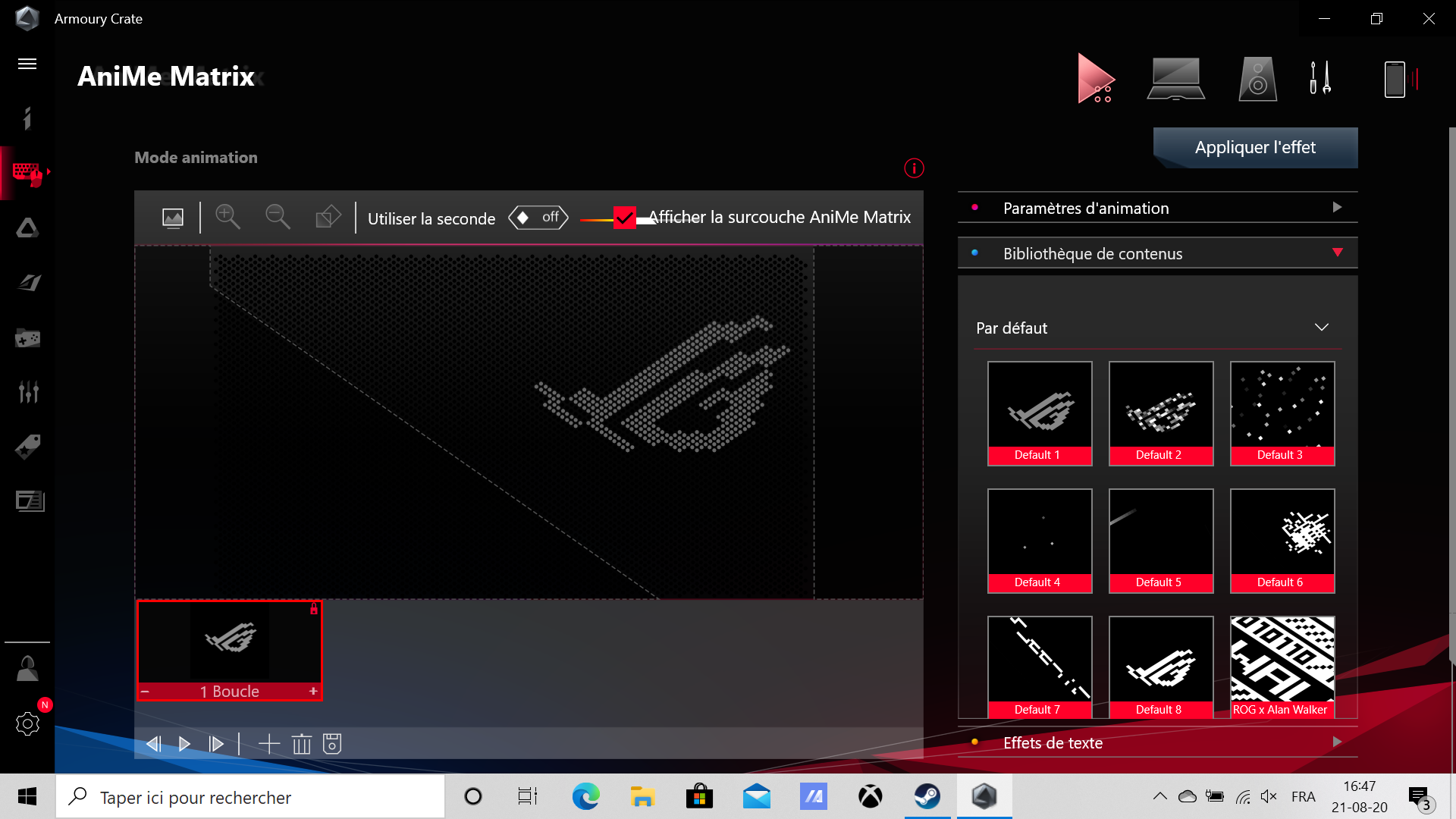
Task: Expand Paramètres d'animation section
Action: [1157, 208]
